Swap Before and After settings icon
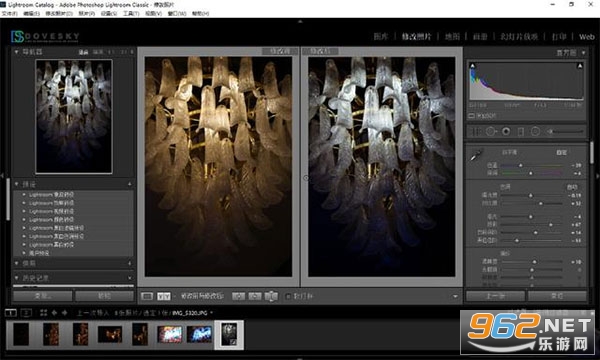The width and height of the screenshot is (600, 360). [271, 296]
